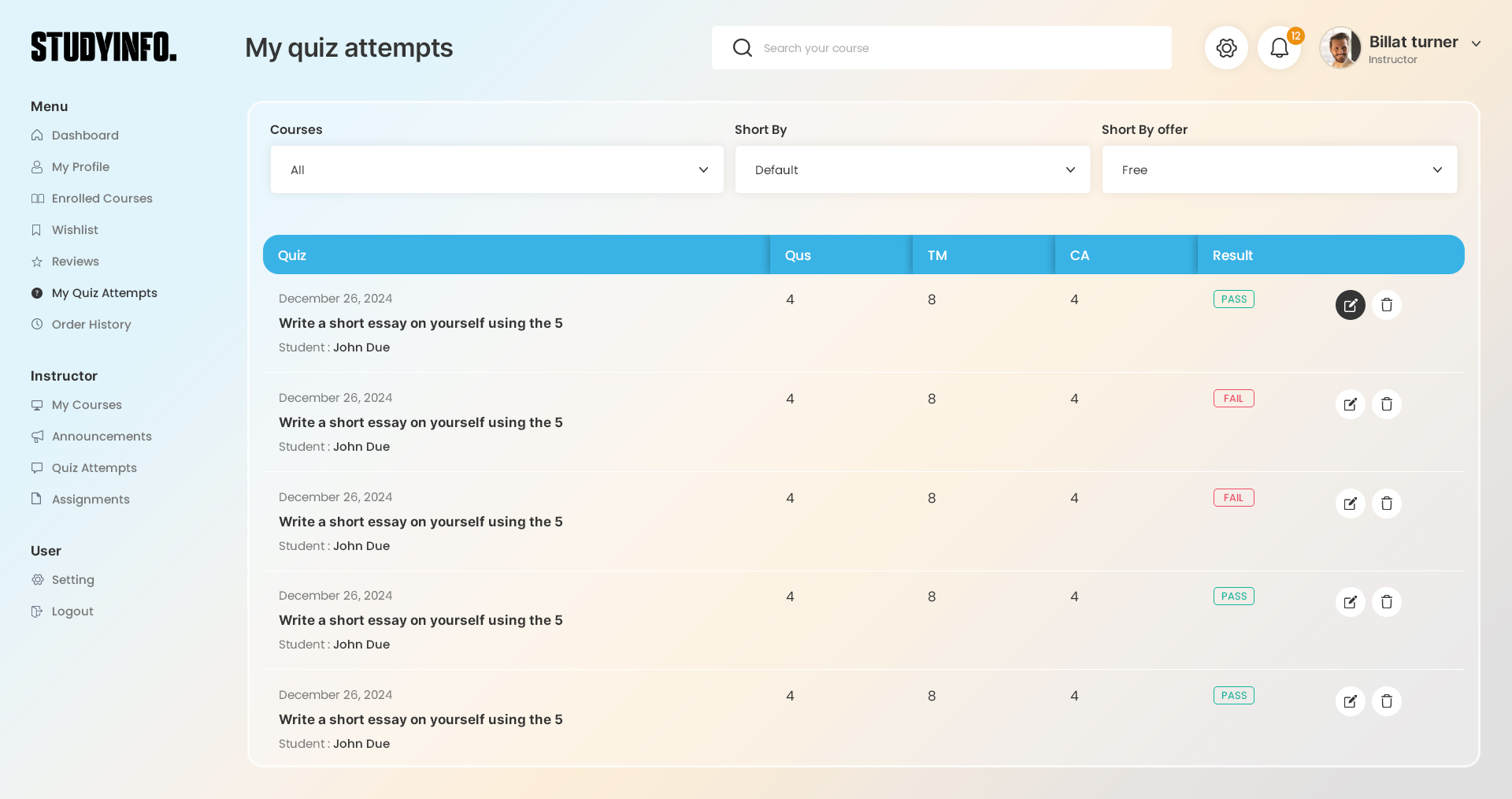Click the Billat turner profile avatar
The image size is (1512, 799).
pyautogui.click(x=1340, y=48)
